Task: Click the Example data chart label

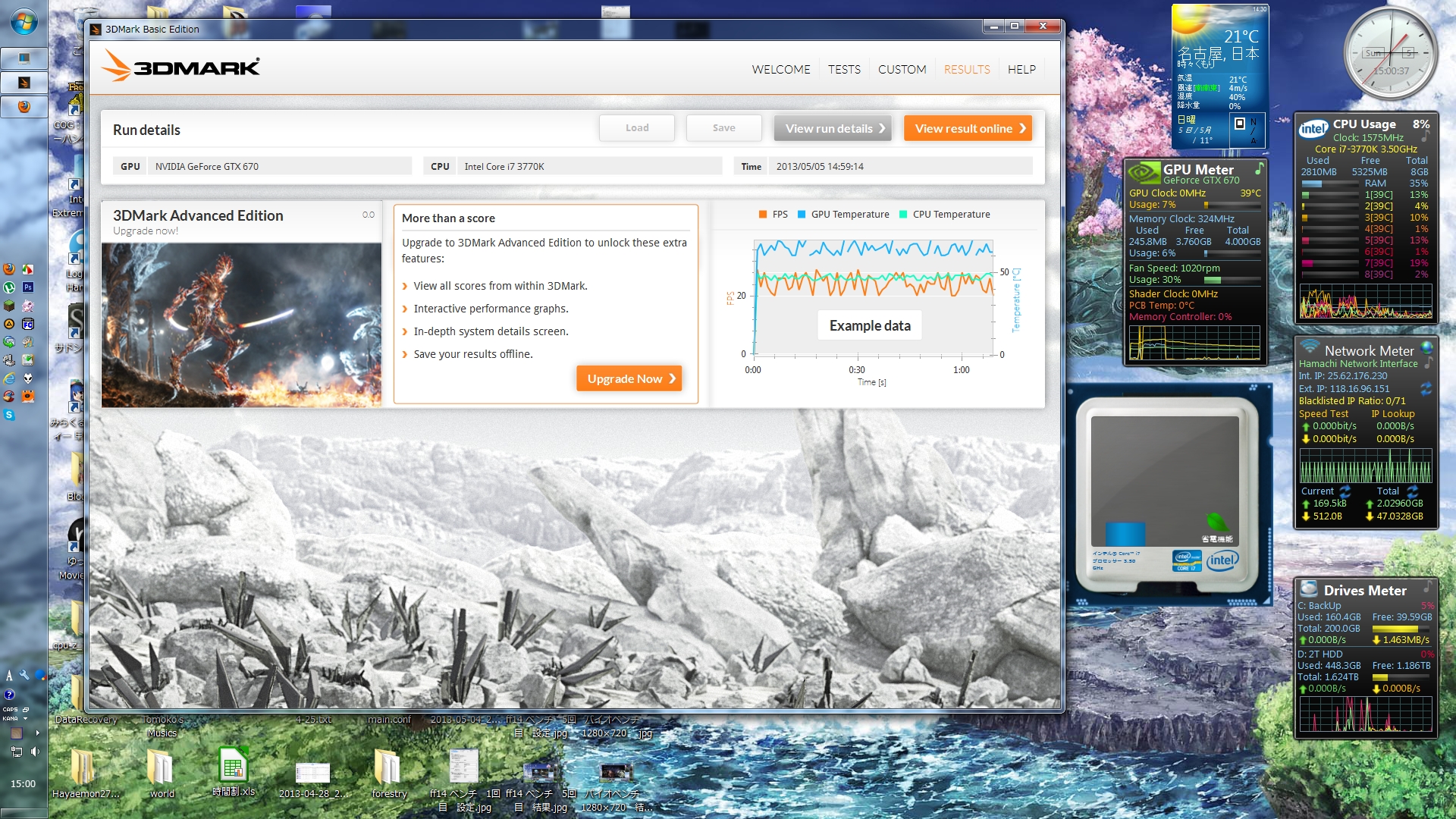Action: point(870,325)
